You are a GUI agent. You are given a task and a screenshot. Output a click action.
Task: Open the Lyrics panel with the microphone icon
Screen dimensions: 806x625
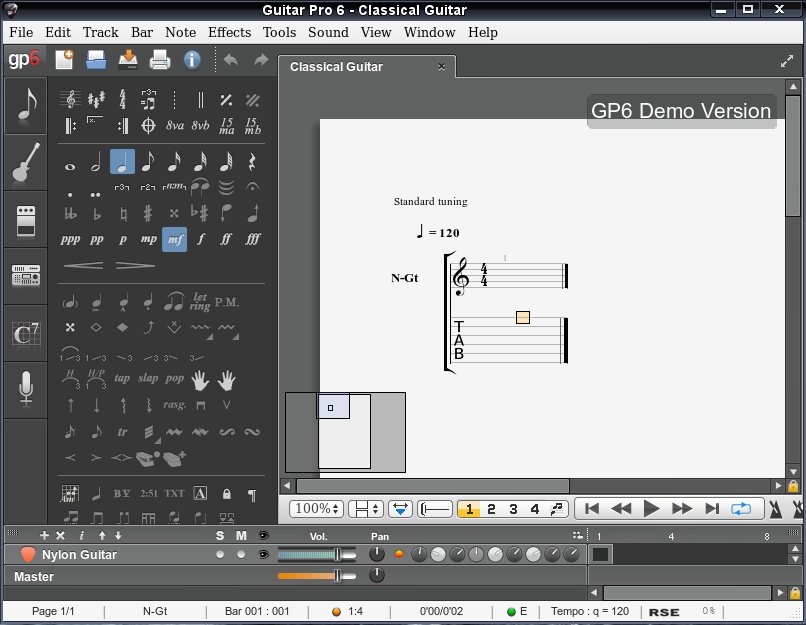[25, 390]
